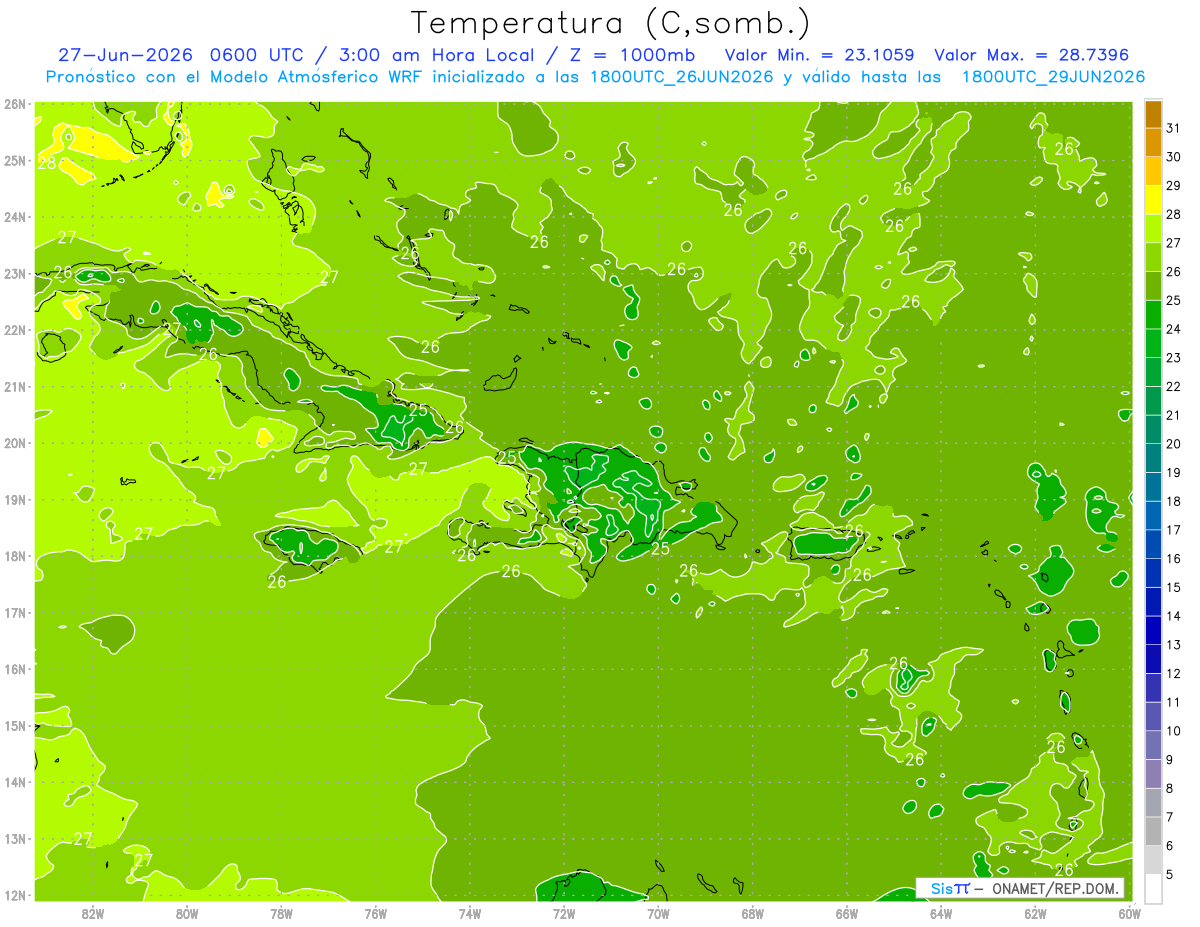
Task: Click the '21' value on the color scale
Action: point(1173,415)
